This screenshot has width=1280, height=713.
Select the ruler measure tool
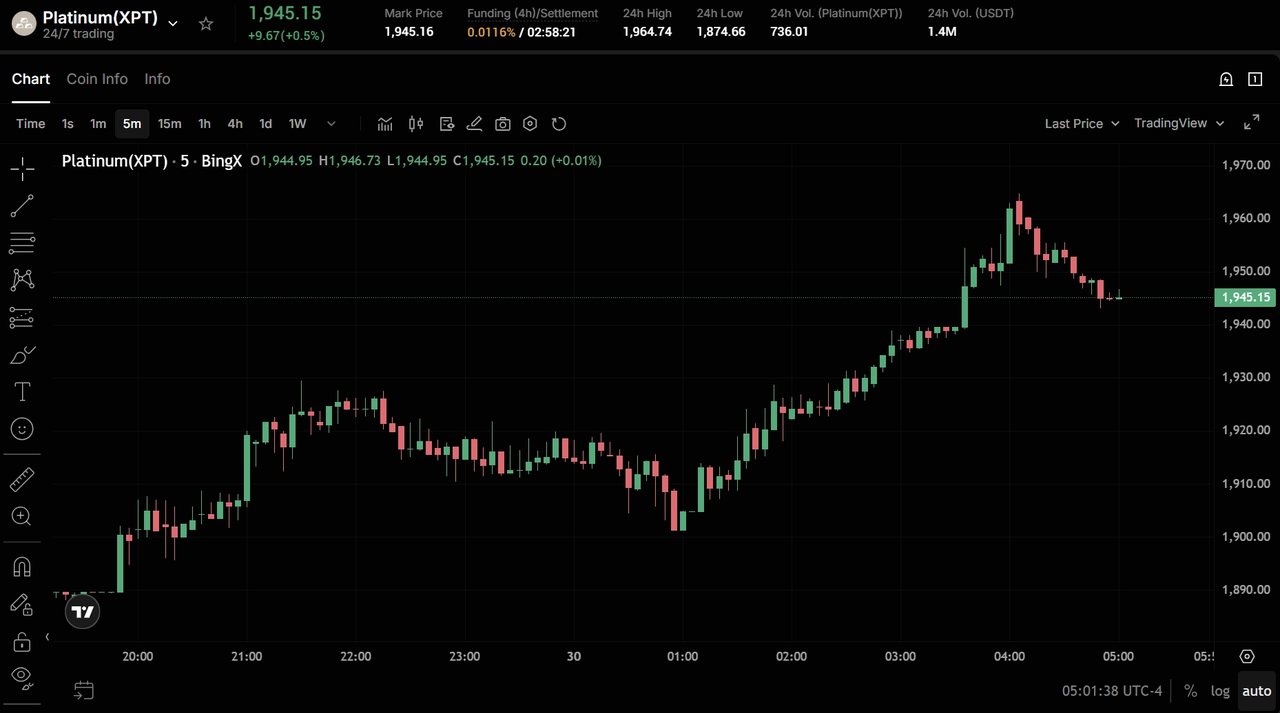[22, 480]
